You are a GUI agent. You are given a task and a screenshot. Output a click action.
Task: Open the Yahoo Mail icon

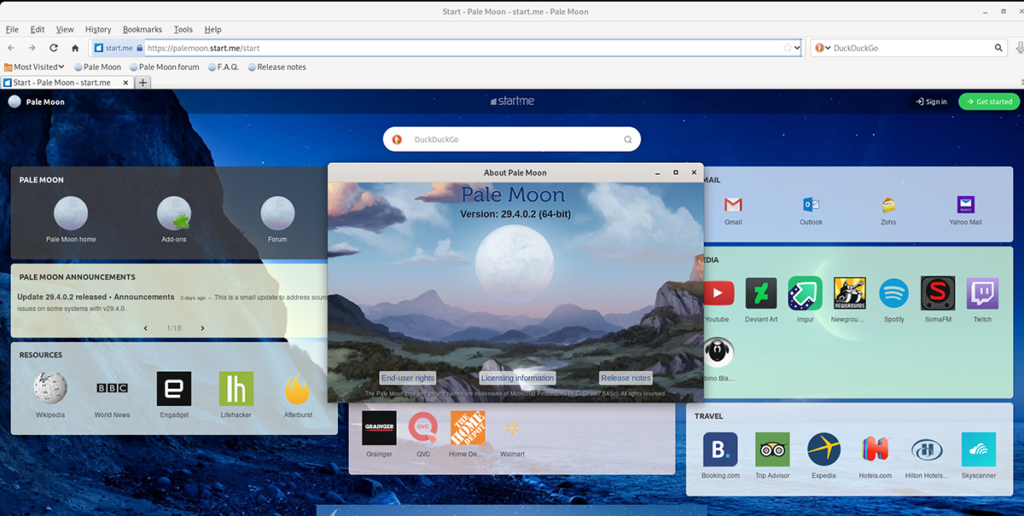click(966, 205)
